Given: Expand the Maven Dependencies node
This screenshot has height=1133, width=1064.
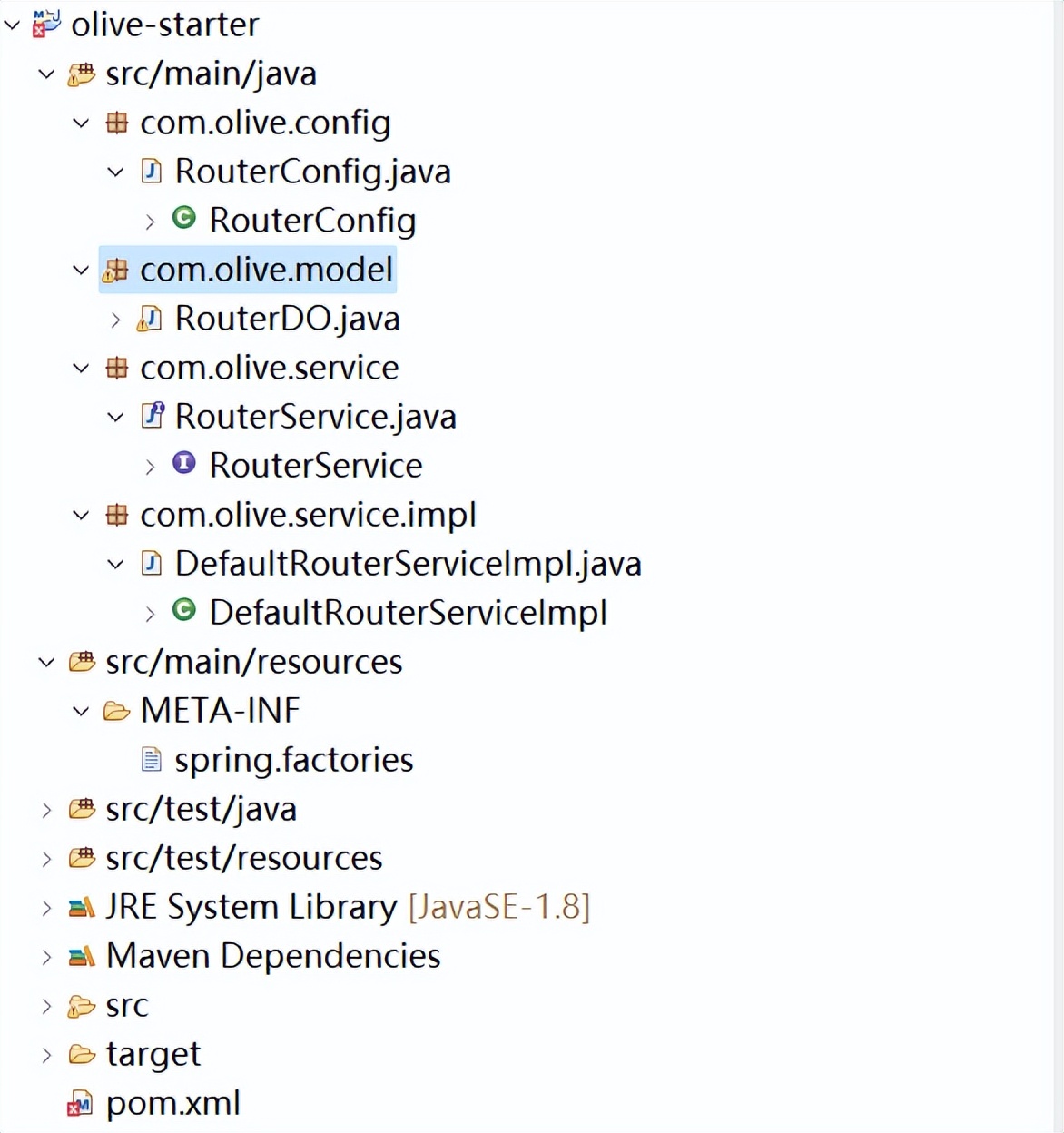Looking at the screenshot, I should pyautogui.click(x=46, y=957).
